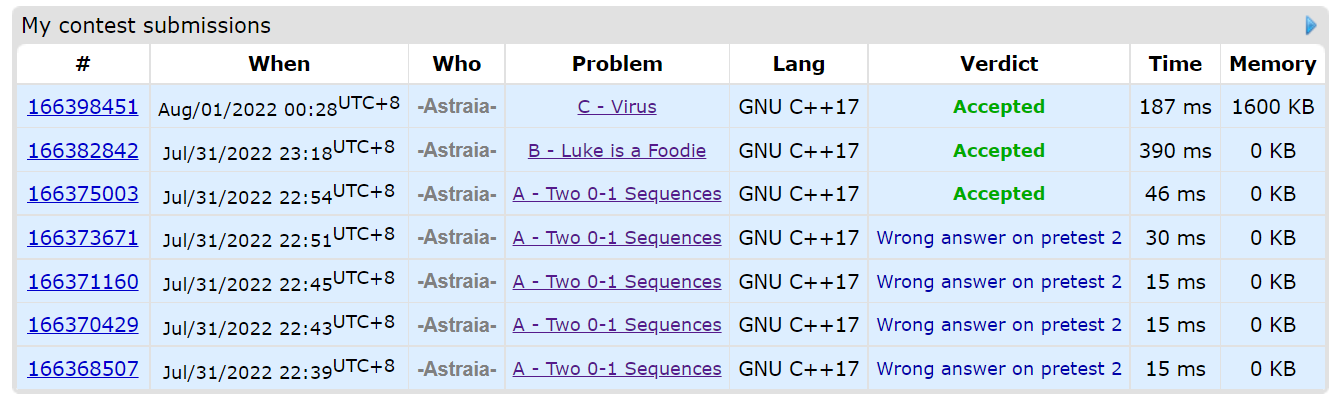
Task: Click Wrong answer verdict of submission 166368507
Action: click(x=998, y=369)
